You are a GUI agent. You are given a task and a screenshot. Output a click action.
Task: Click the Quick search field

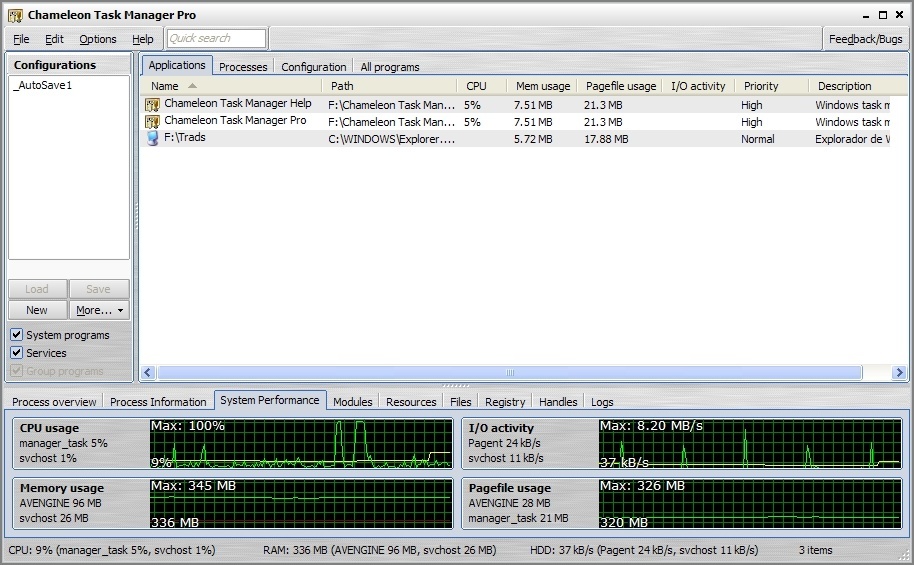click(216, 38)
